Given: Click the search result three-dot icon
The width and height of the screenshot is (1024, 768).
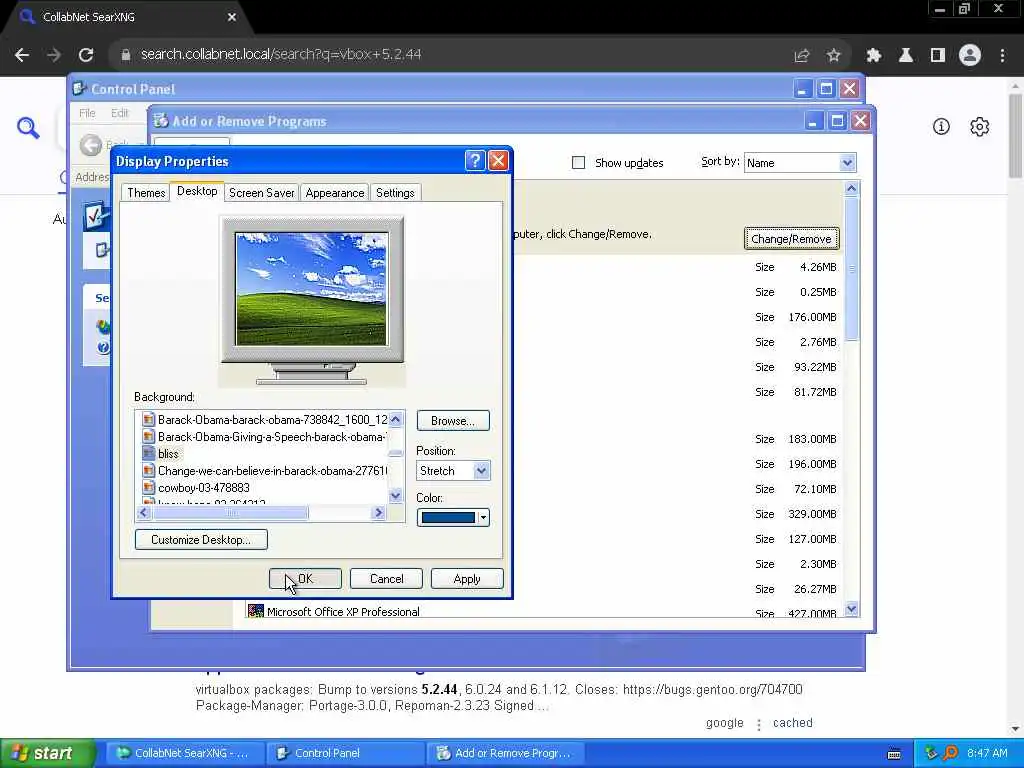Looking at the screenshot, I should coord(758,724).
